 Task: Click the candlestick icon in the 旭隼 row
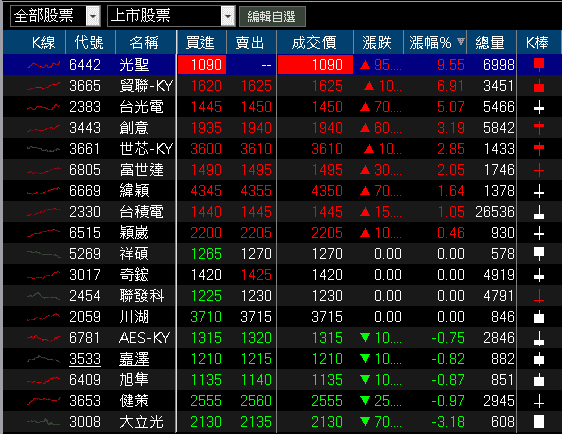point(539,380)
